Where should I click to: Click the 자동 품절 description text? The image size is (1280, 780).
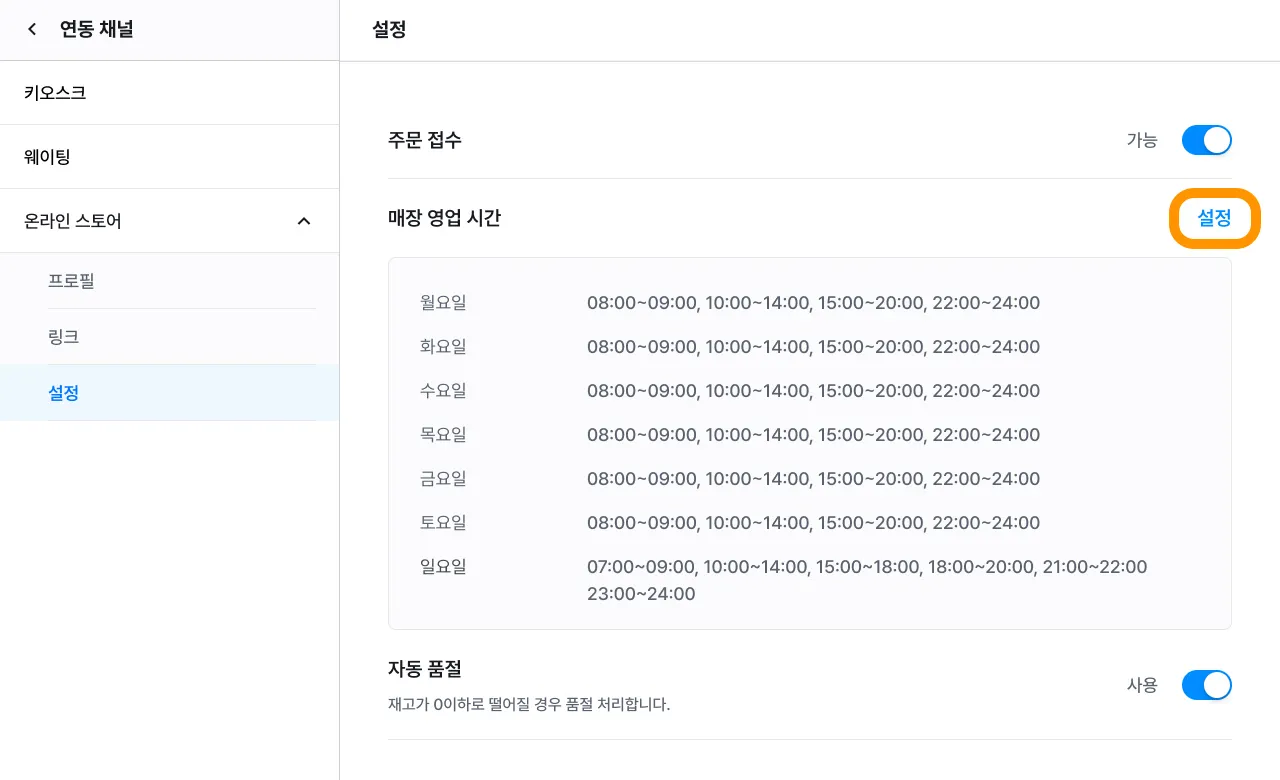coord(529,705)
